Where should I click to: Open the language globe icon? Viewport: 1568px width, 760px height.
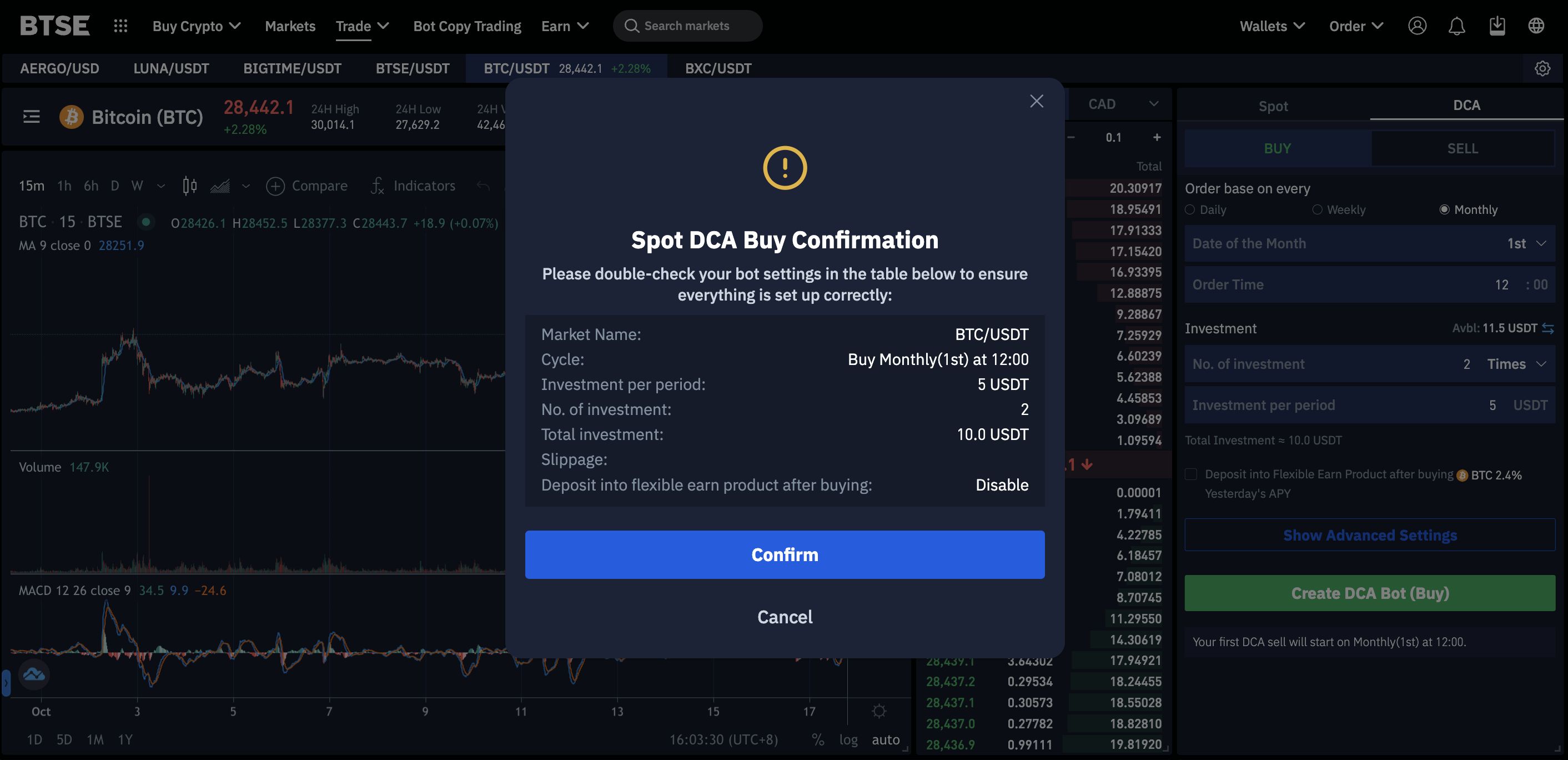(x=1536, y=26)
